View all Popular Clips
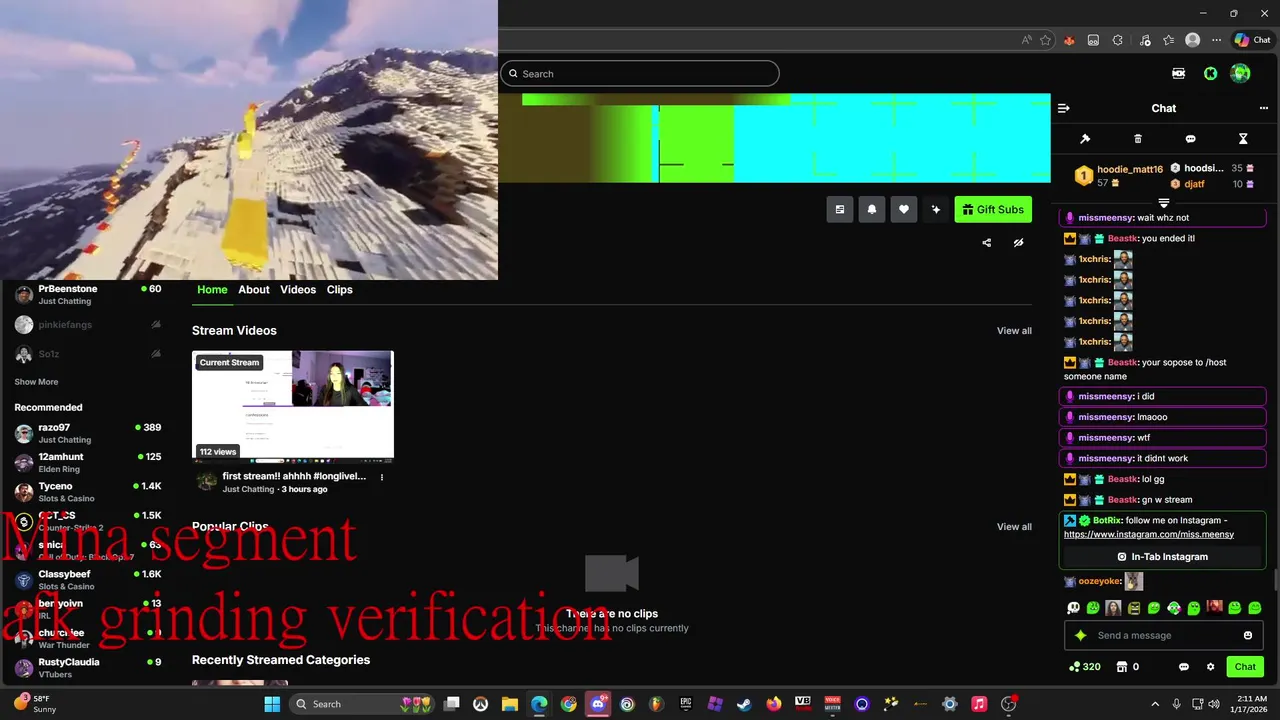This screenshot has width=1280, height=720. pos(1014,527)
